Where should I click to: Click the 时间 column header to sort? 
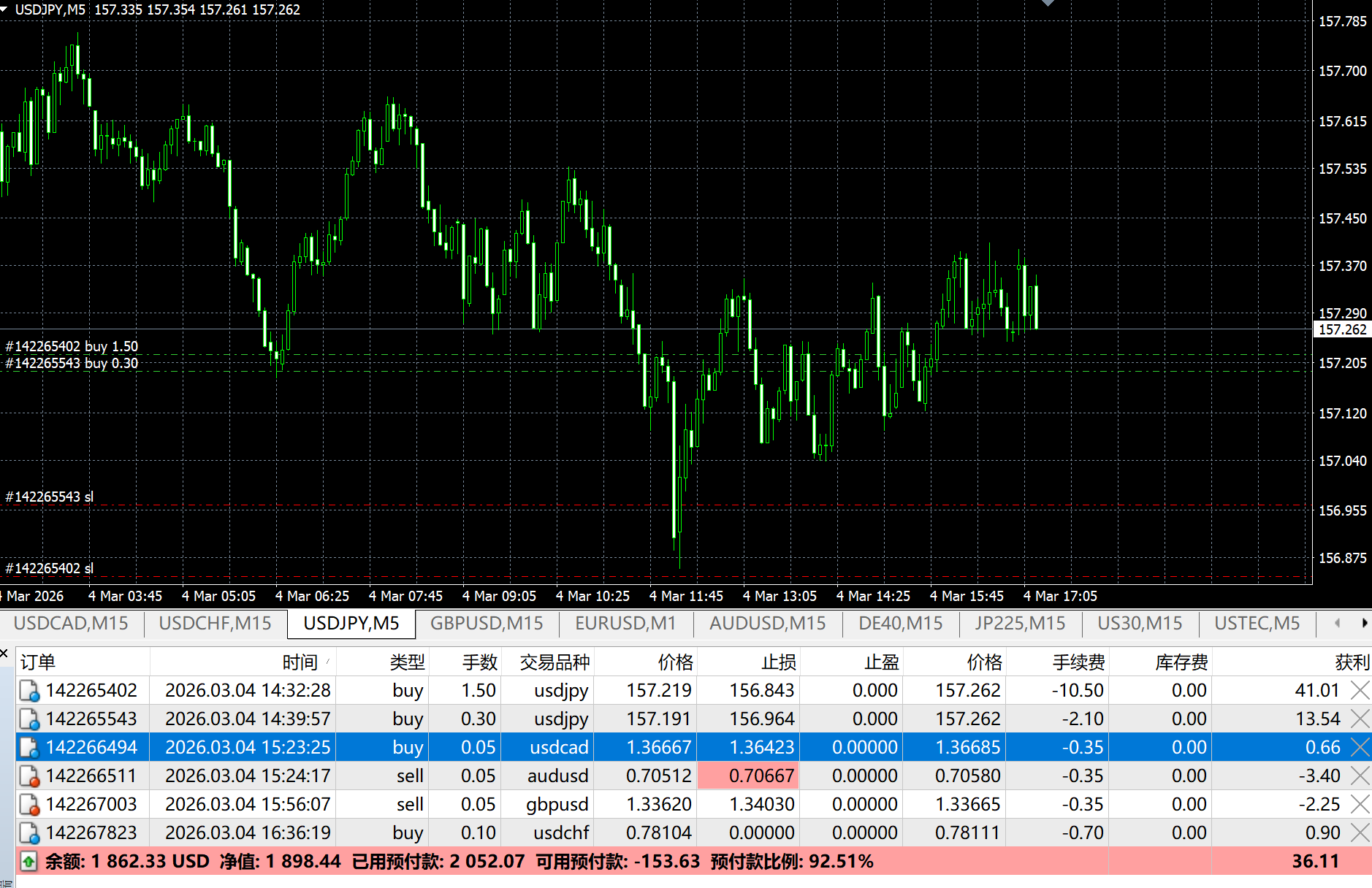(x=300, y=662)
